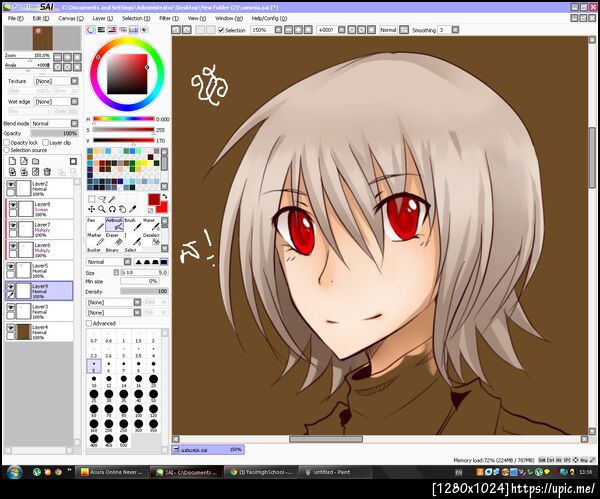Select Layer3 in the layer list
Viewport: 600px width, 499px height.
pos(39,311)
